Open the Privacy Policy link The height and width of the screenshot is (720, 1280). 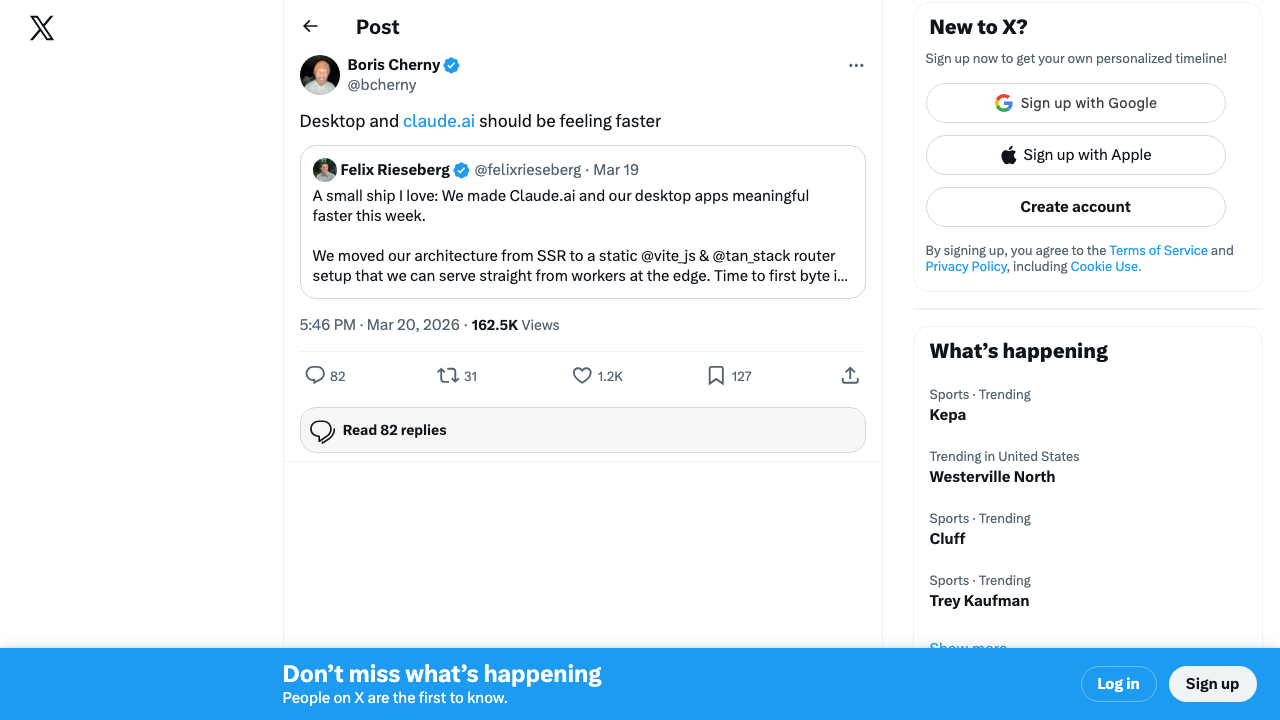[966, 267]
